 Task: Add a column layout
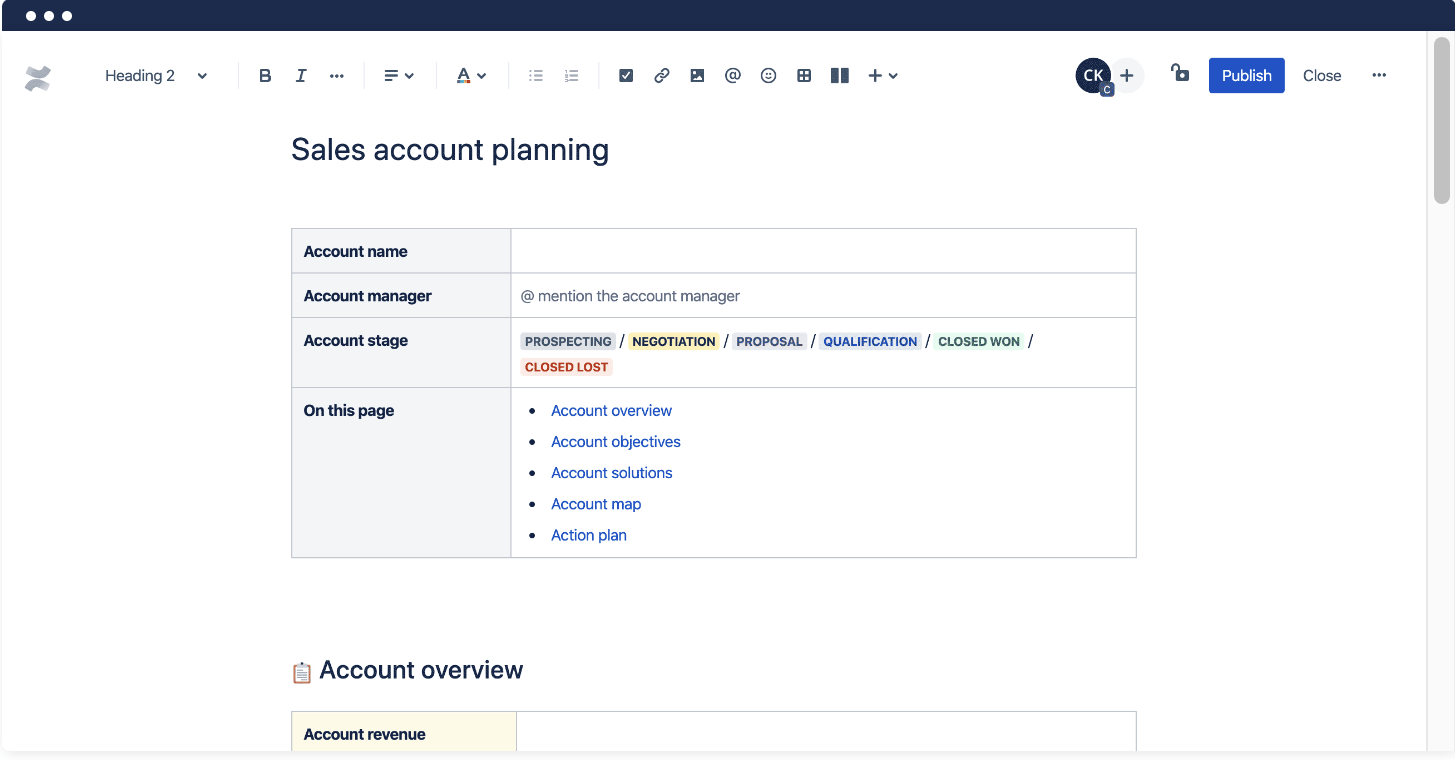[x=839, y=75]
